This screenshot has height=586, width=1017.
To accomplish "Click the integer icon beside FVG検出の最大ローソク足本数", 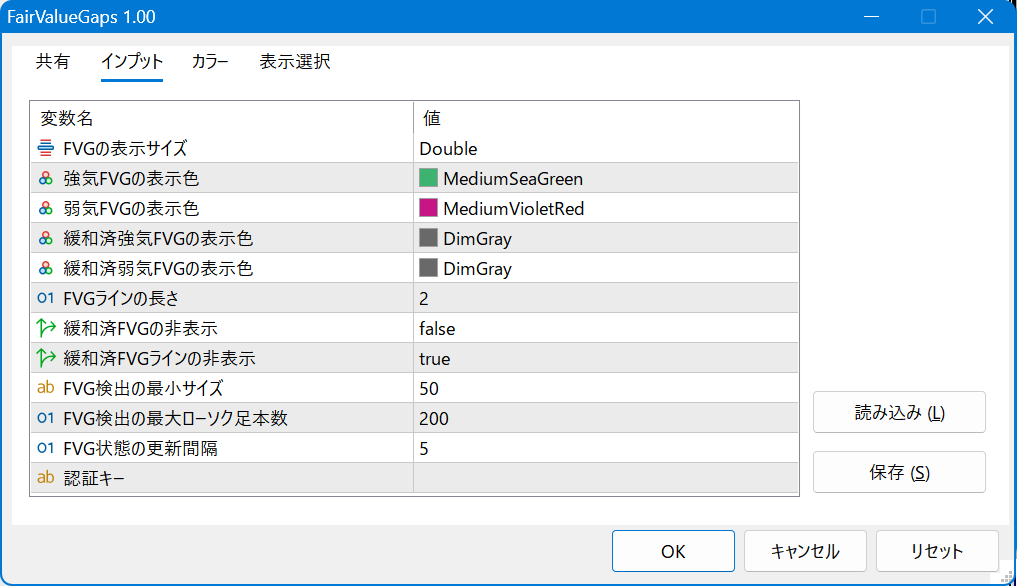I will point(45,418).
